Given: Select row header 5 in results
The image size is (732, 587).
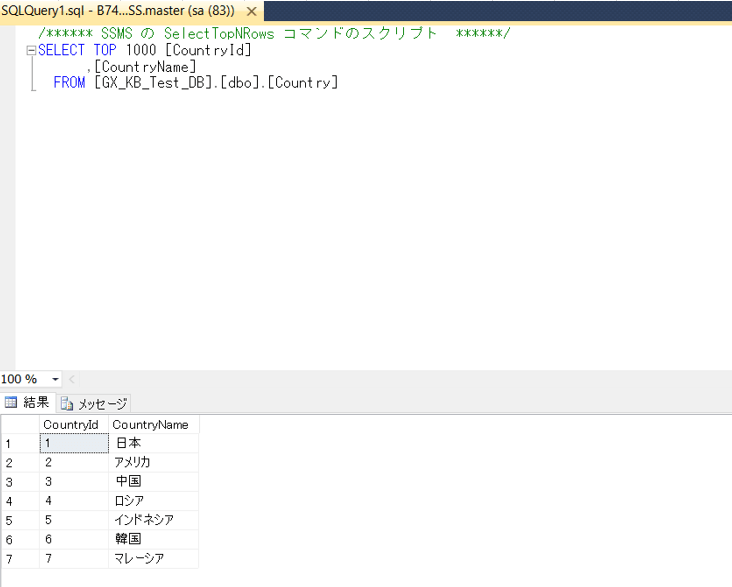Looking at the screenshot, I should (21, 520).
